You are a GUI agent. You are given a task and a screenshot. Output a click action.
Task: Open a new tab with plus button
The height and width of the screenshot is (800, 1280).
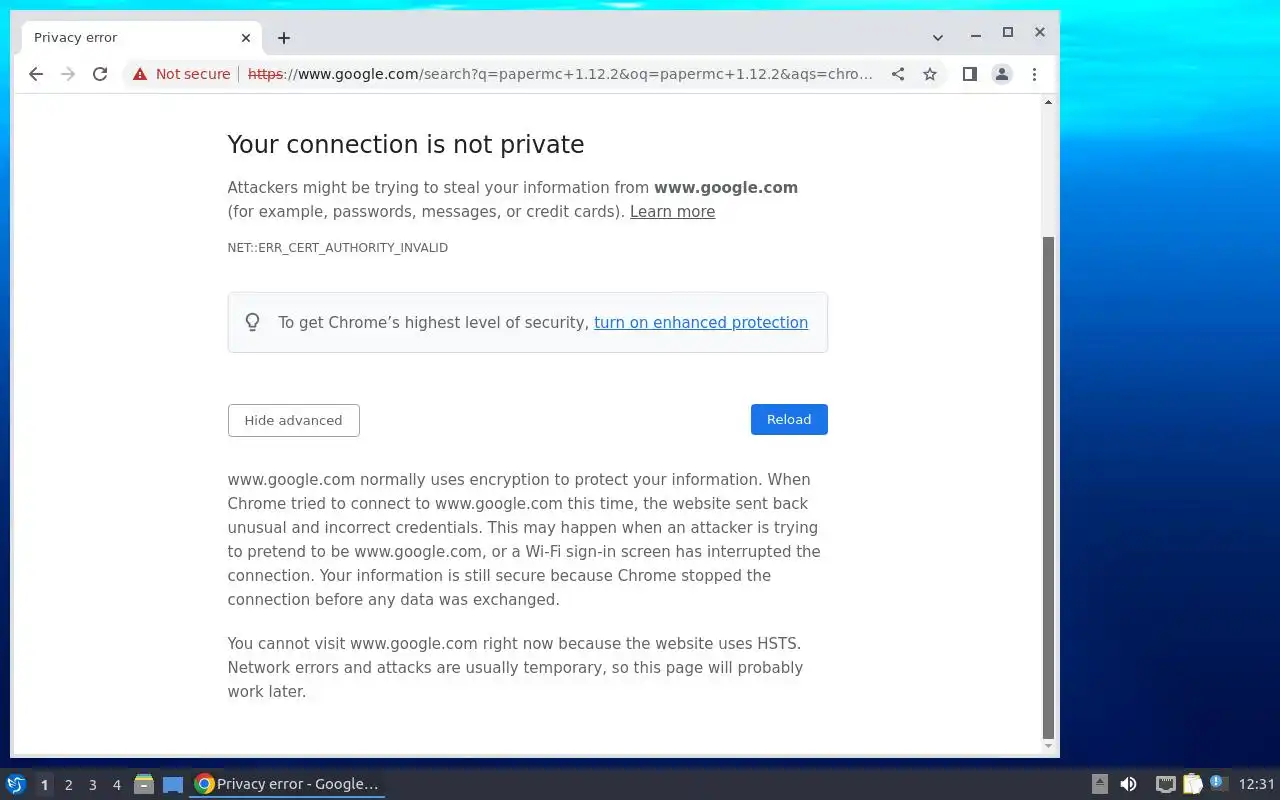point(284,38)
